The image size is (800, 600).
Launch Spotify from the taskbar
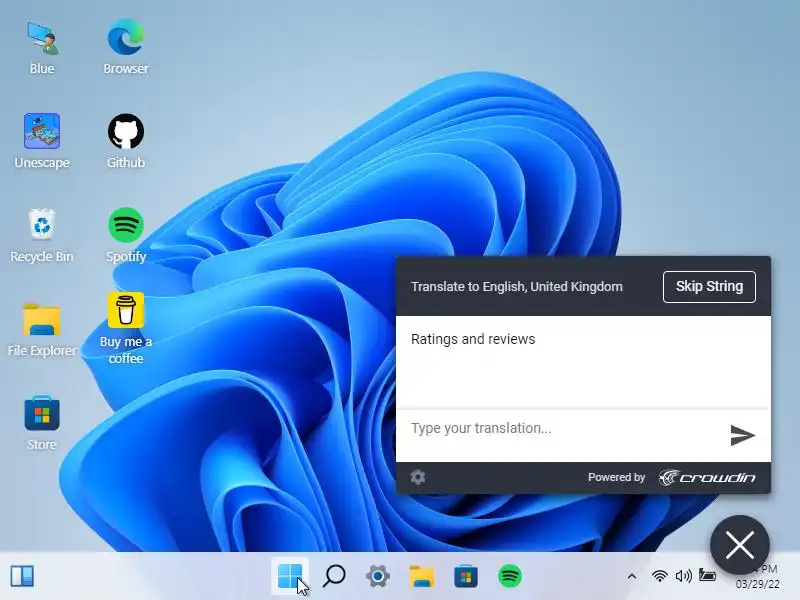click(x=510, y=576)
